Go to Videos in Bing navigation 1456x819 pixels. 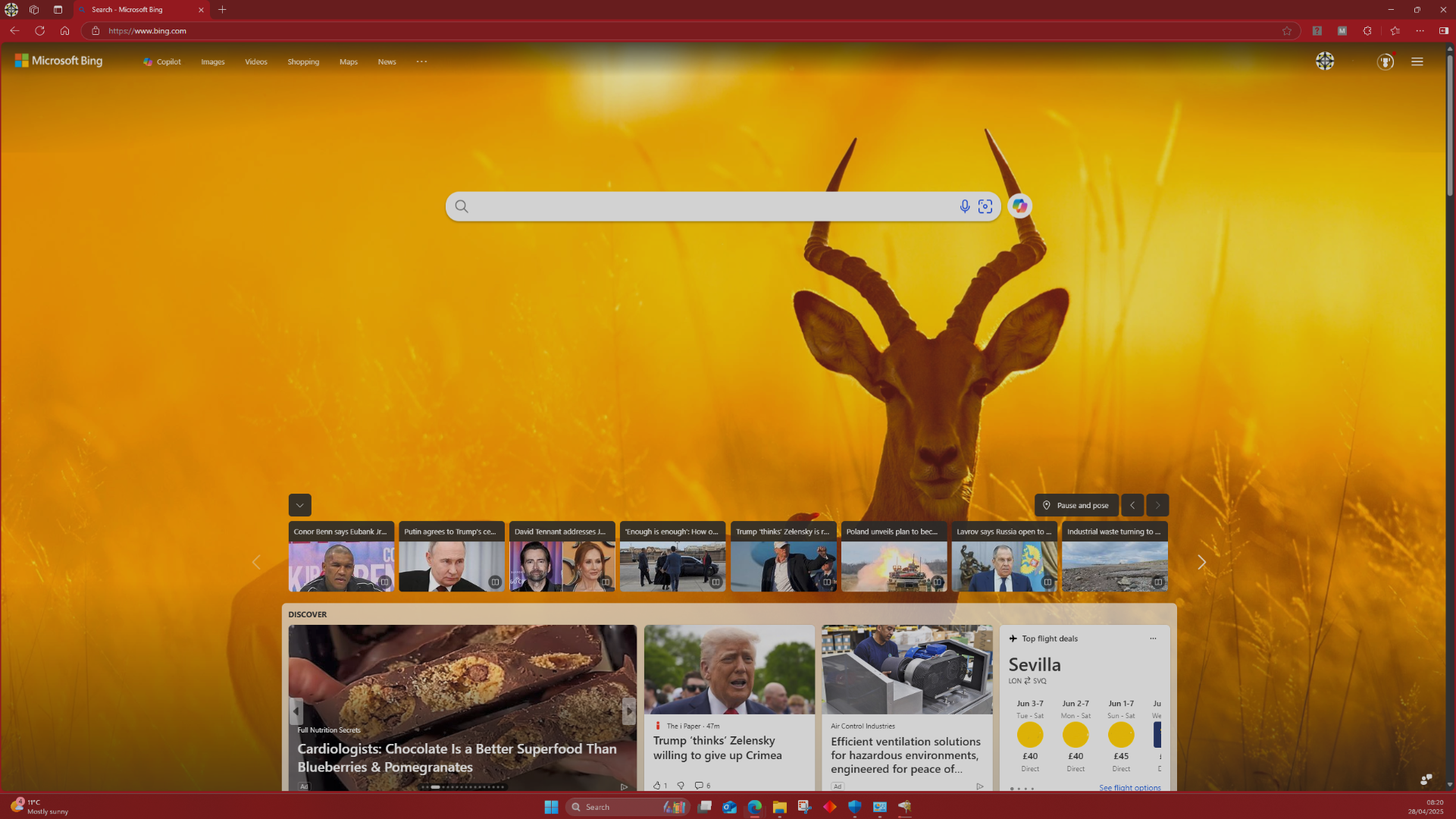point(256,62)
